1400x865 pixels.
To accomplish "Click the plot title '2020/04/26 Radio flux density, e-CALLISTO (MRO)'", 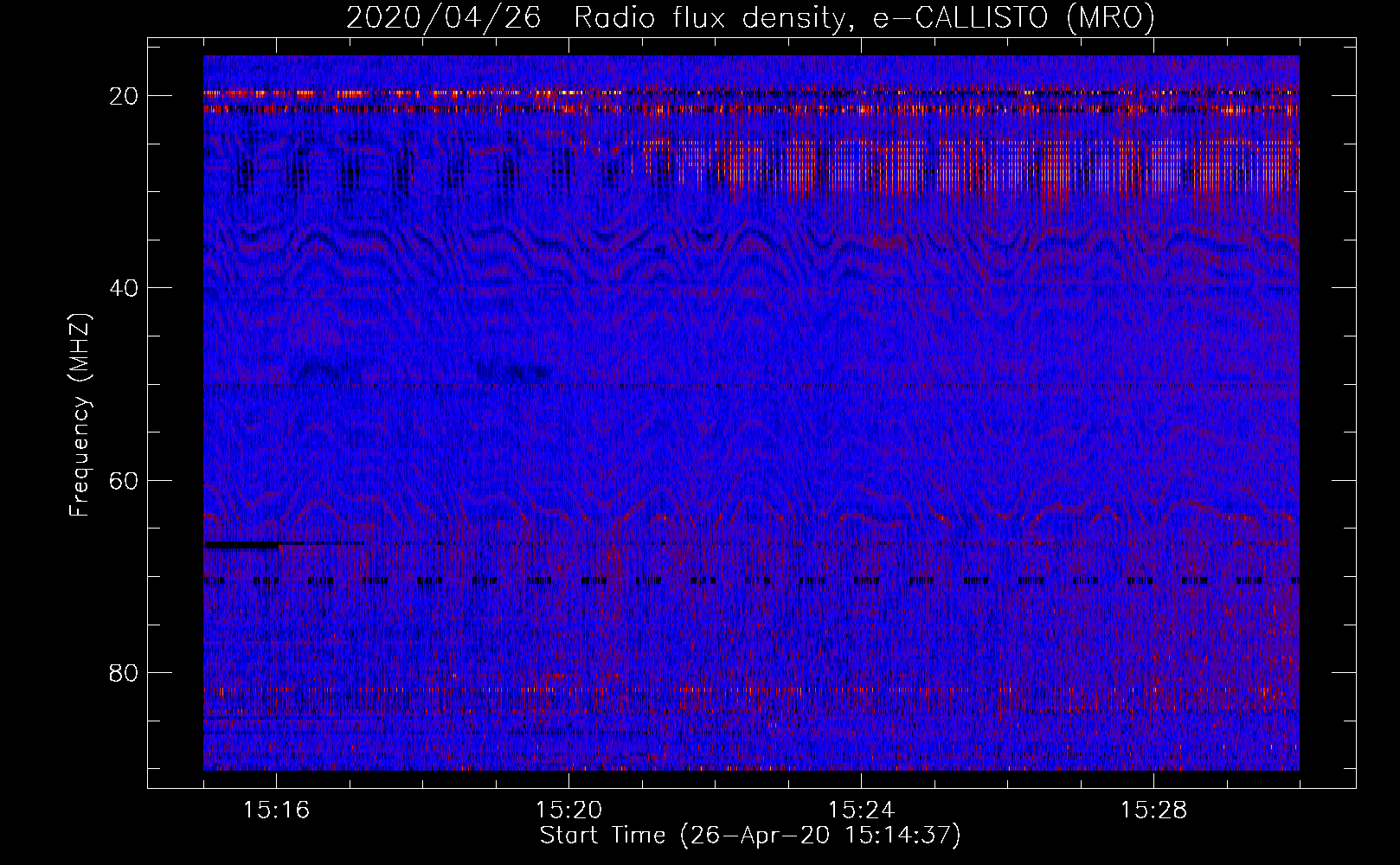I will [x=750, y=17].
